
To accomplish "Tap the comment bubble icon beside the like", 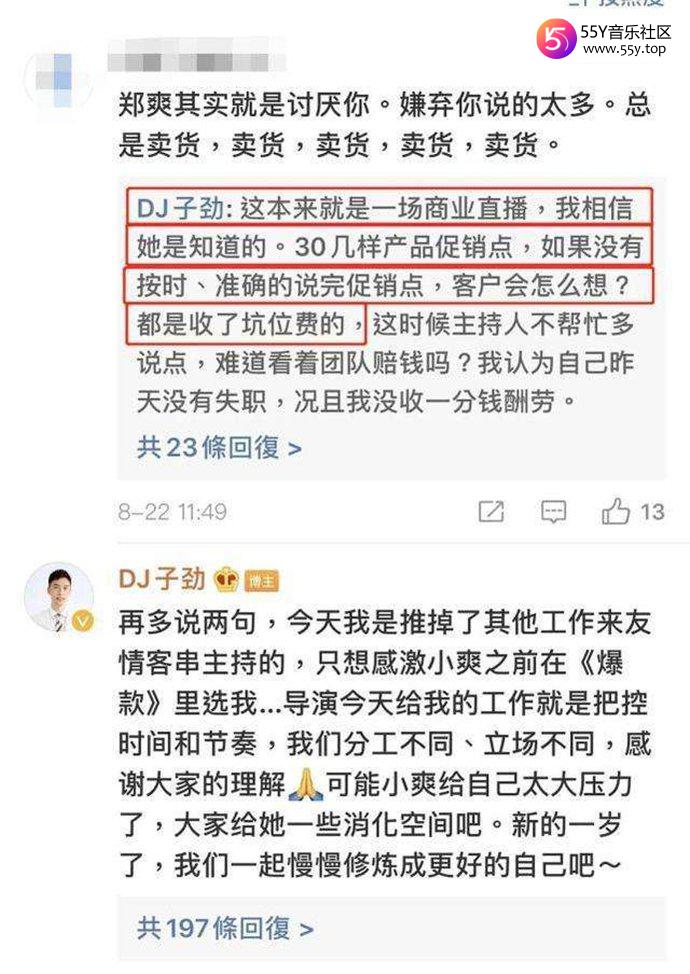I will [x=553, y=512].
